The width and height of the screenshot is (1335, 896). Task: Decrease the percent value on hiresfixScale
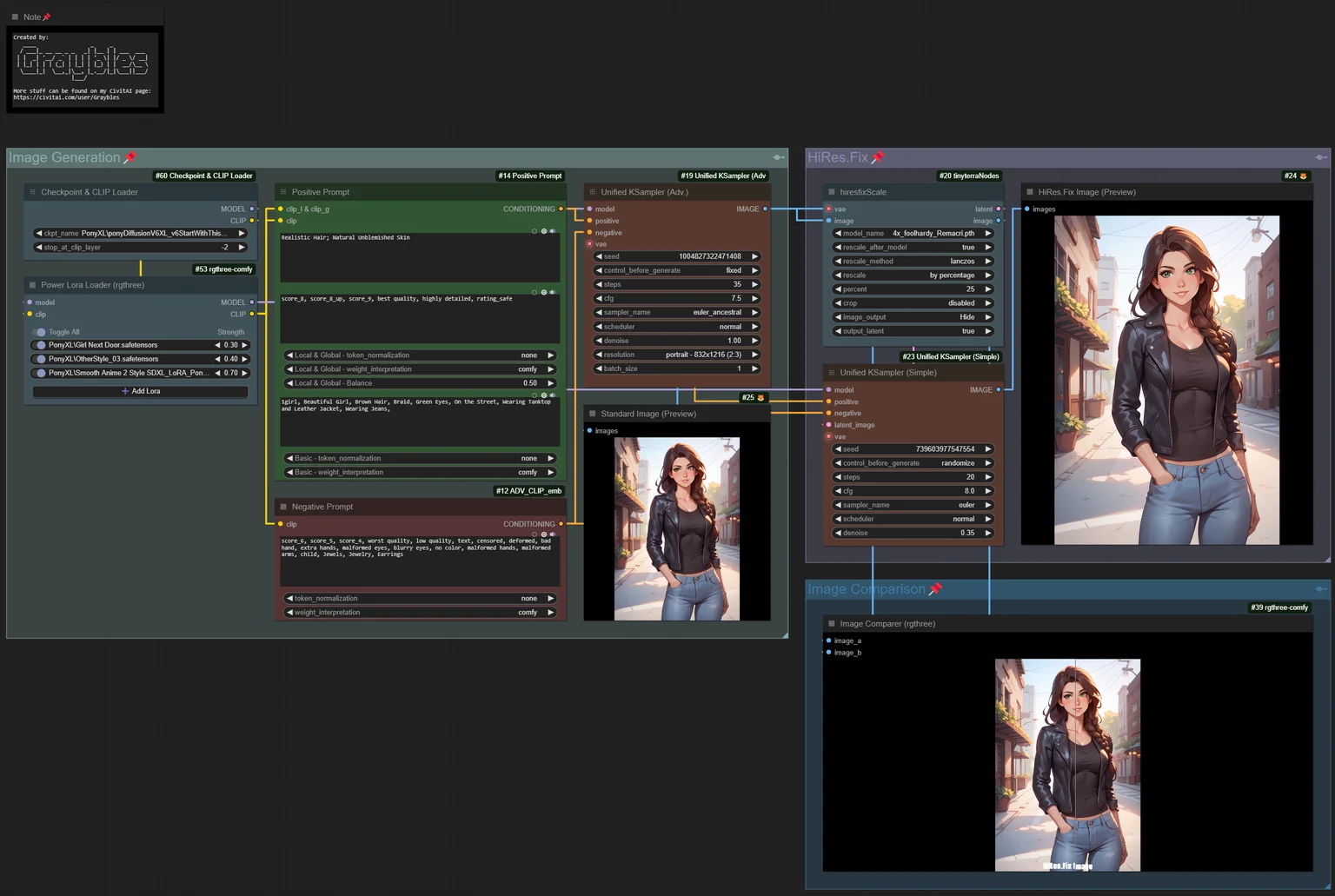coord(838,289)
